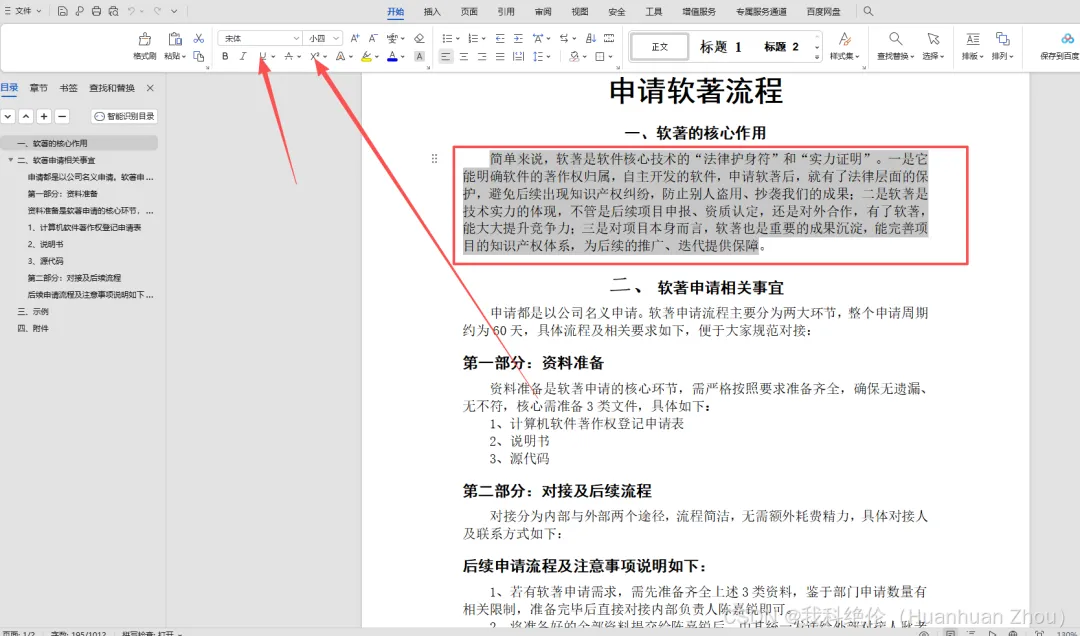Toggle superscript formatting

pos(315,57)
